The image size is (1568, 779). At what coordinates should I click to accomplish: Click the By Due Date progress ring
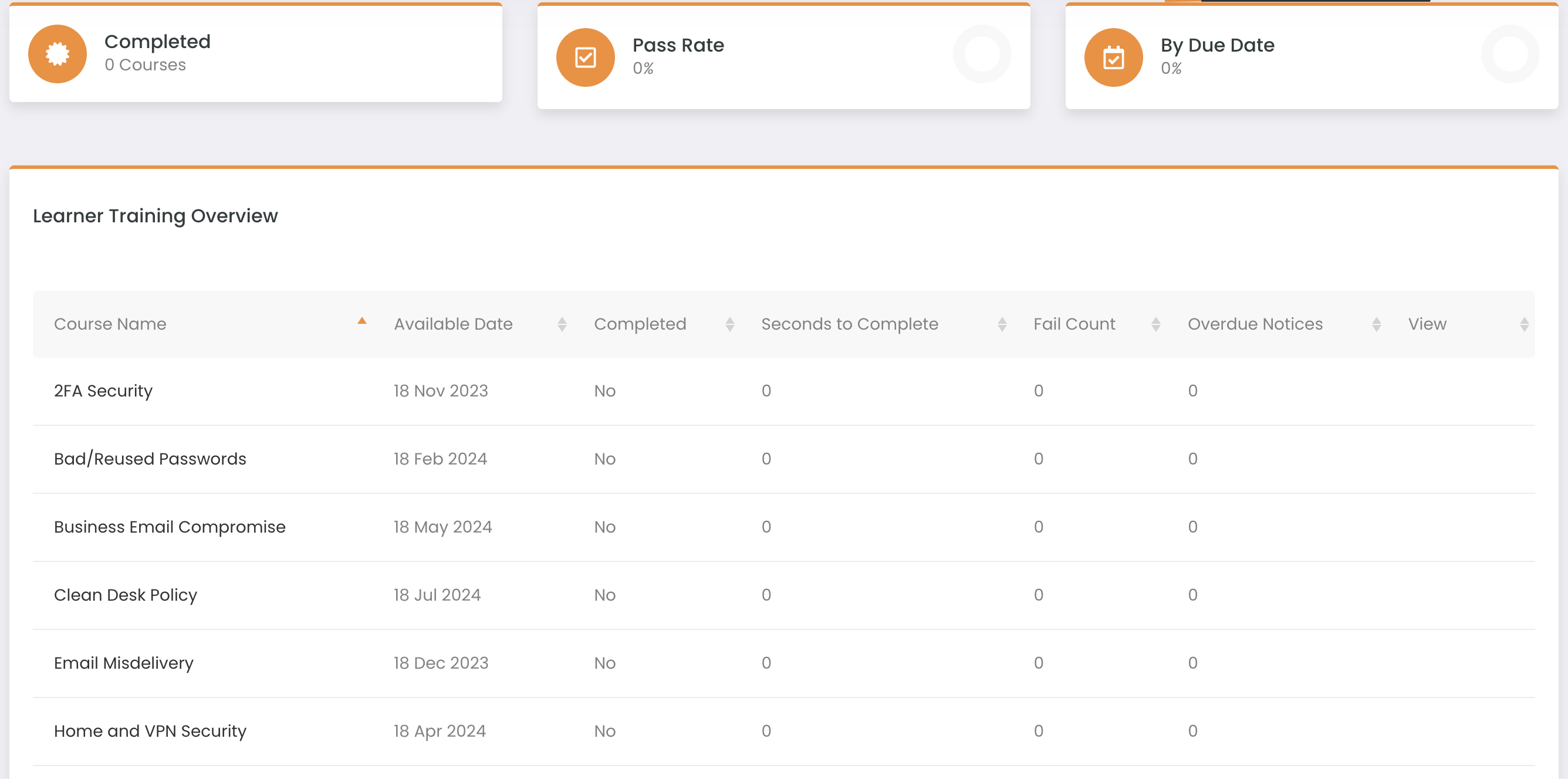point(1510,54)
